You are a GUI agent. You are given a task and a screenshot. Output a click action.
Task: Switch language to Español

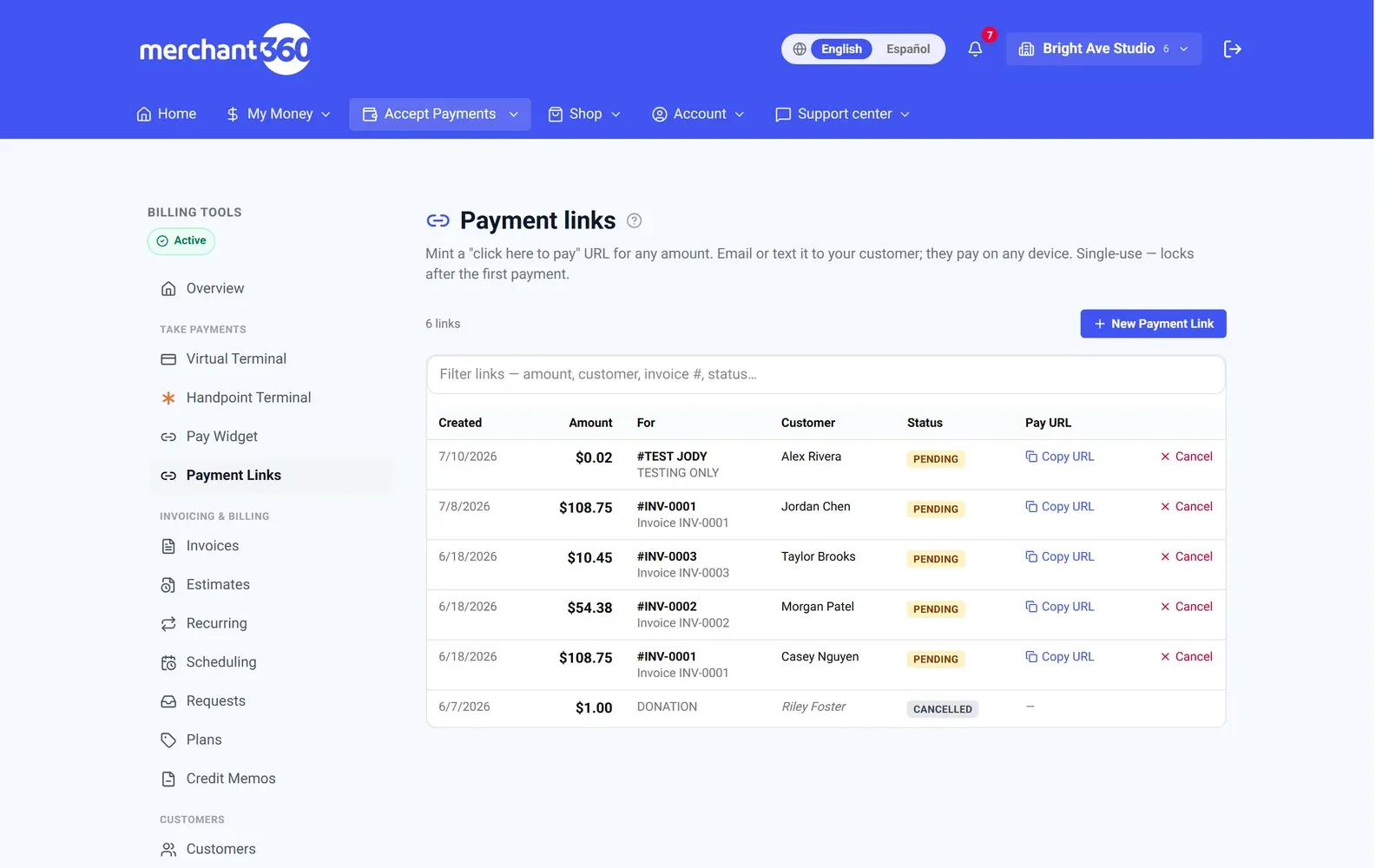tap(908, 49)
